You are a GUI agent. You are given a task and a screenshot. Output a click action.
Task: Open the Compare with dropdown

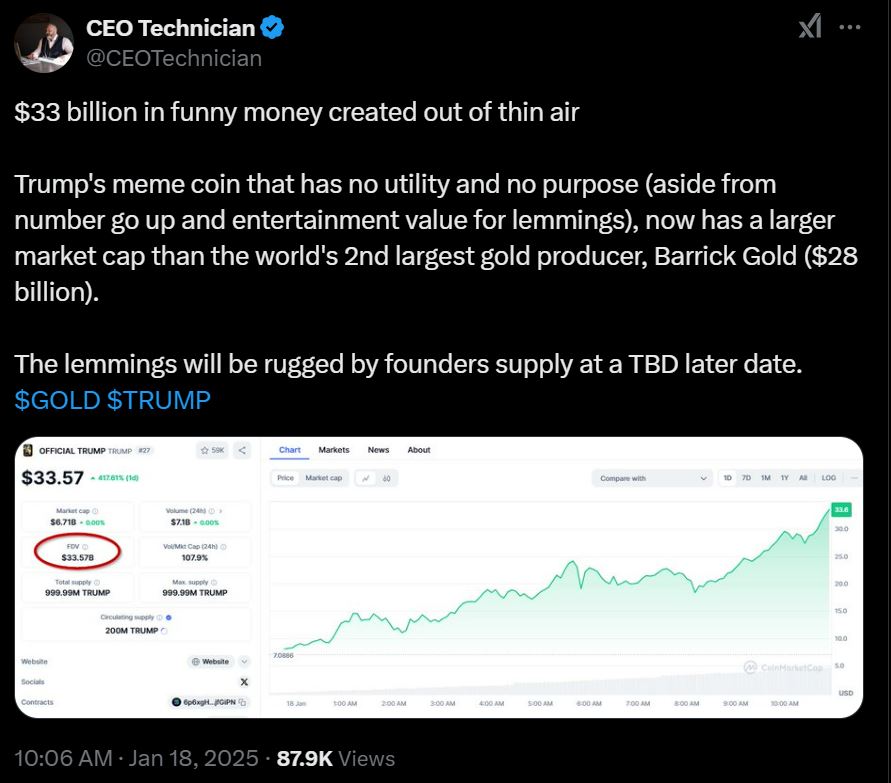click(x=653, y=478)
